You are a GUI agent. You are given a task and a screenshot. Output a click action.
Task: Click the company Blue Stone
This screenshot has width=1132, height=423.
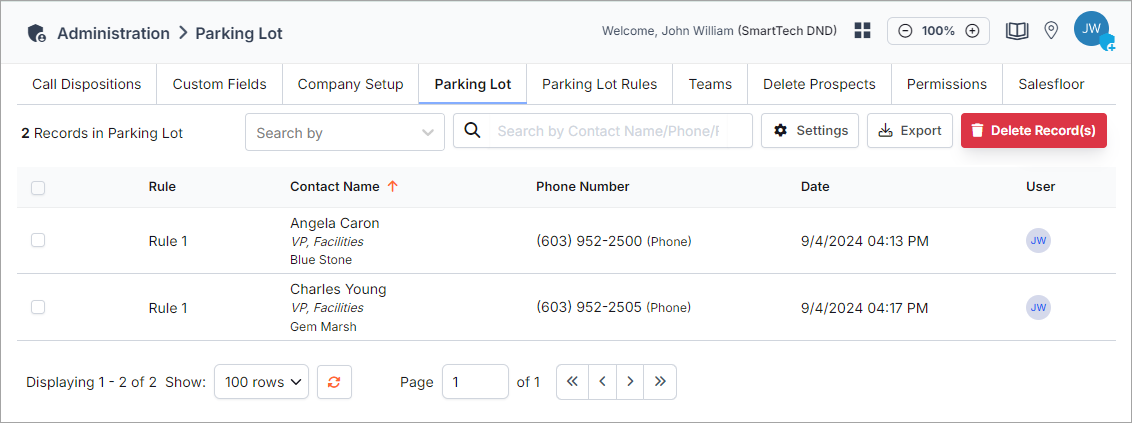click(x=321, y=260)
